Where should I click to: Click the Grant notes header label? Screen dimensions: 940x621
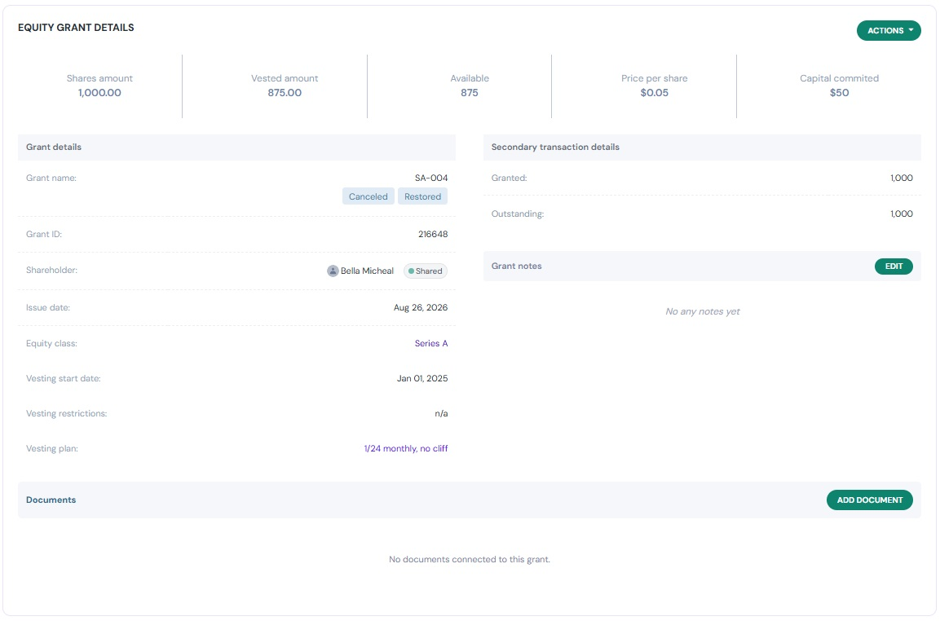click(516, 266)
